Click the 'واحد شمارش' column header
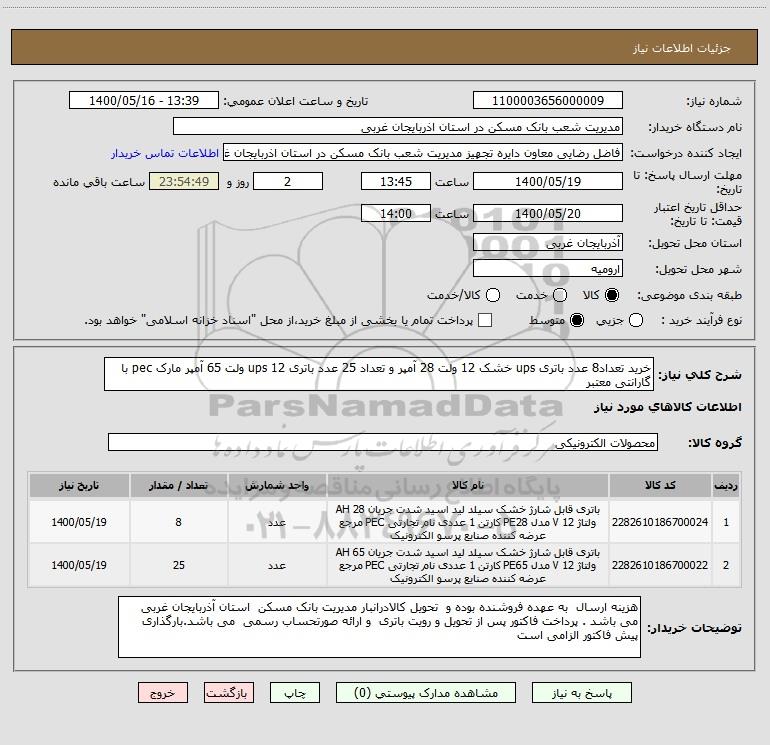Screen dimensions: 770x745 tap(277, 485)
